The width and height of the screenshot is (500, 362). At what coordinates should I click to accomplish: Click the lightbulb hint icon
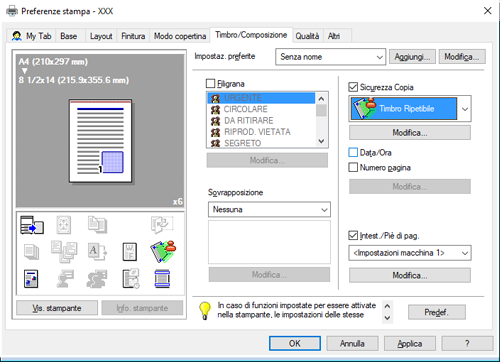pyautogui.click(x=205, y=311)
